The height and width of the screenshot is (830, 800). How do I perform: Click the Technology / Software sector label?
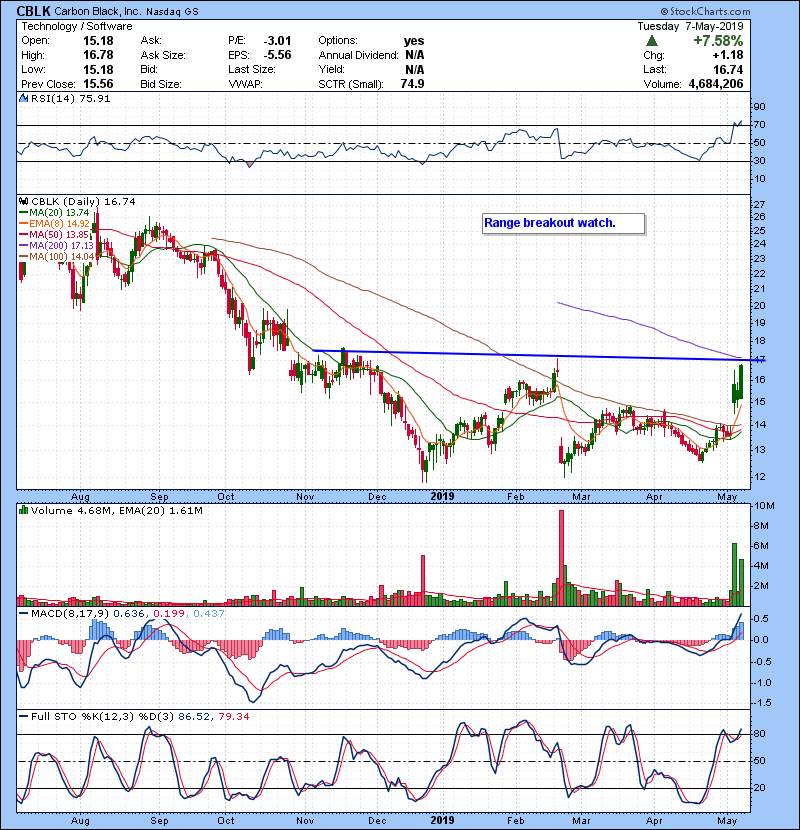[x=77, y=26]
